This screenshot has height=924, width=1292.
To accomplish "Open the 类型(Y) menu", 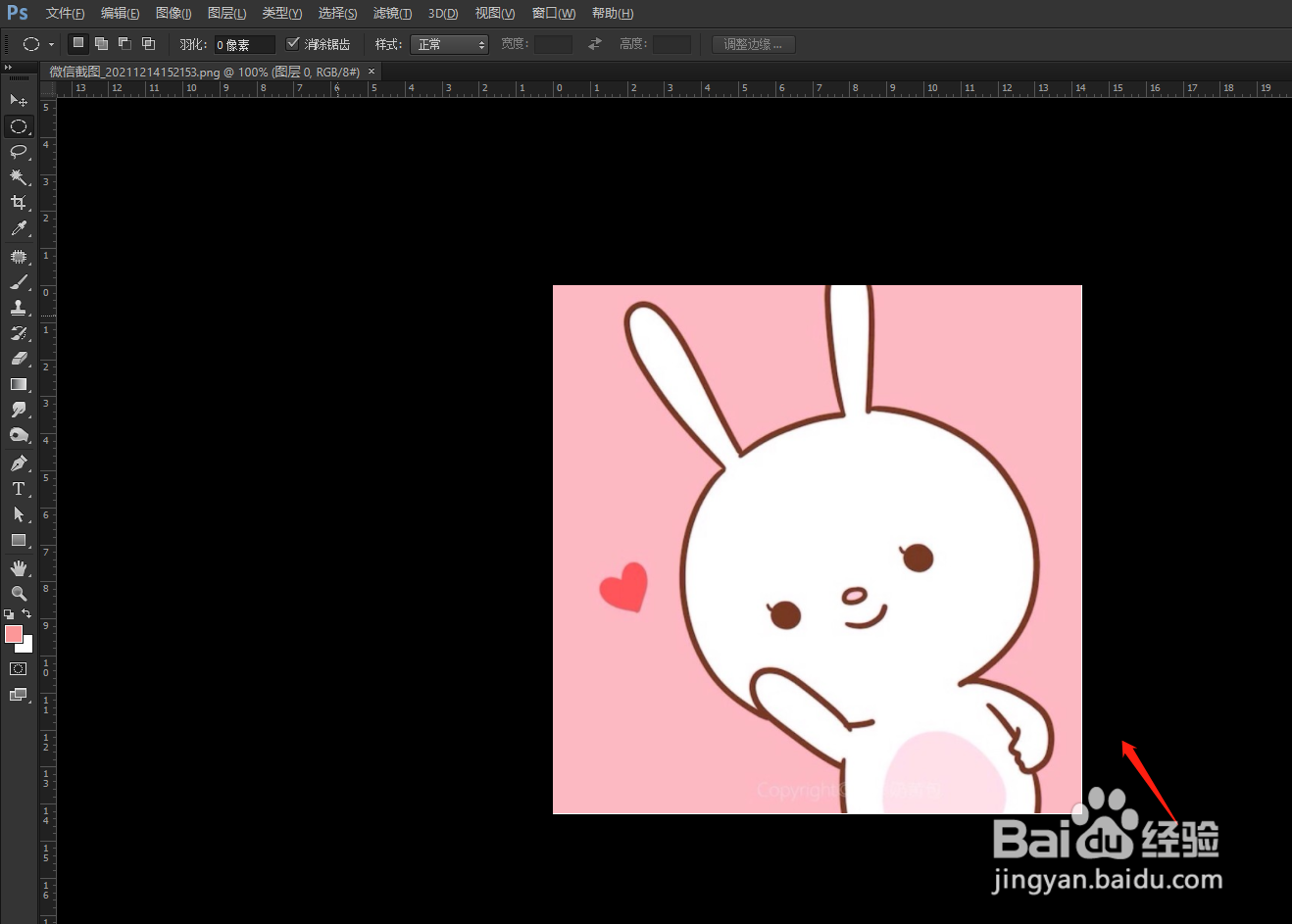I will (281, 13).
